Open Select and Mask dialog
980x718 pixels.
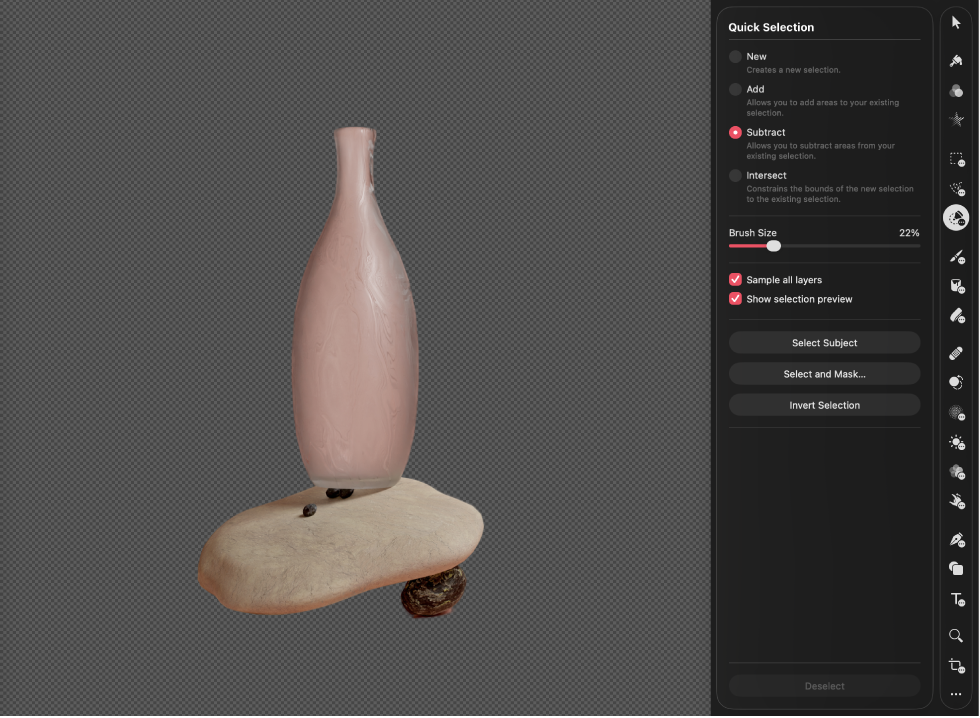pyautogui.click(x=824, y=374)
